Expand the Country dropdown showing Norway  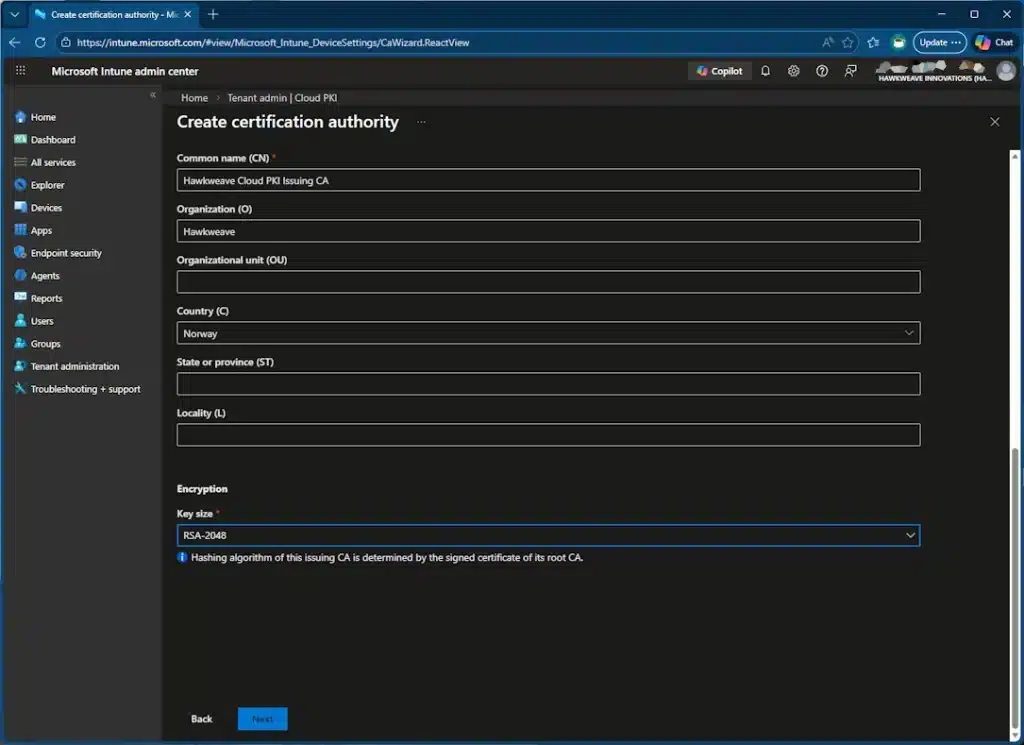click(548, 333)
